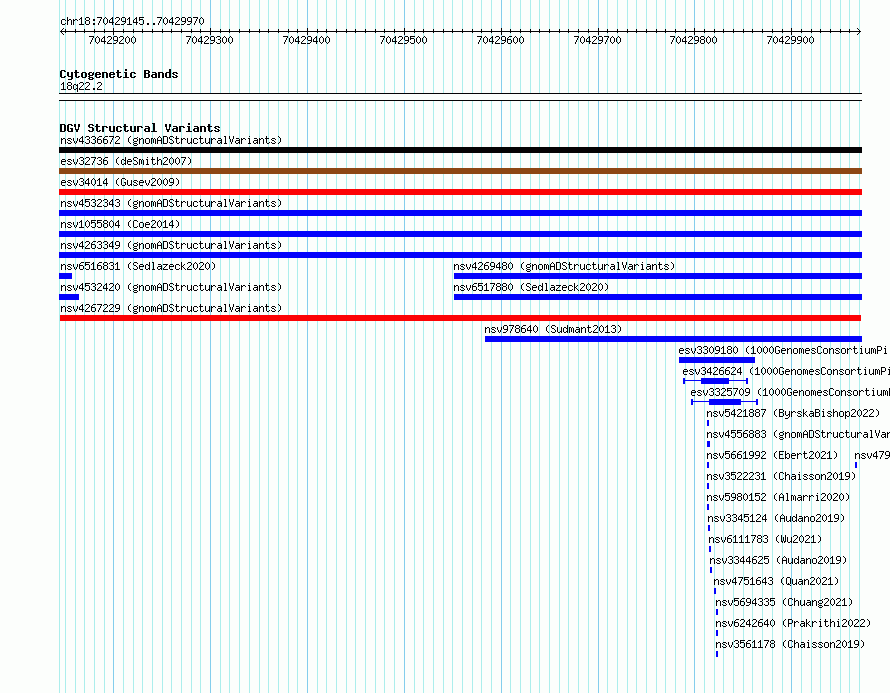This screenshot has width=890, height=693.
Task: Select nsv978640 (Sudmant2013) label
Action: [x=553, y=329]
